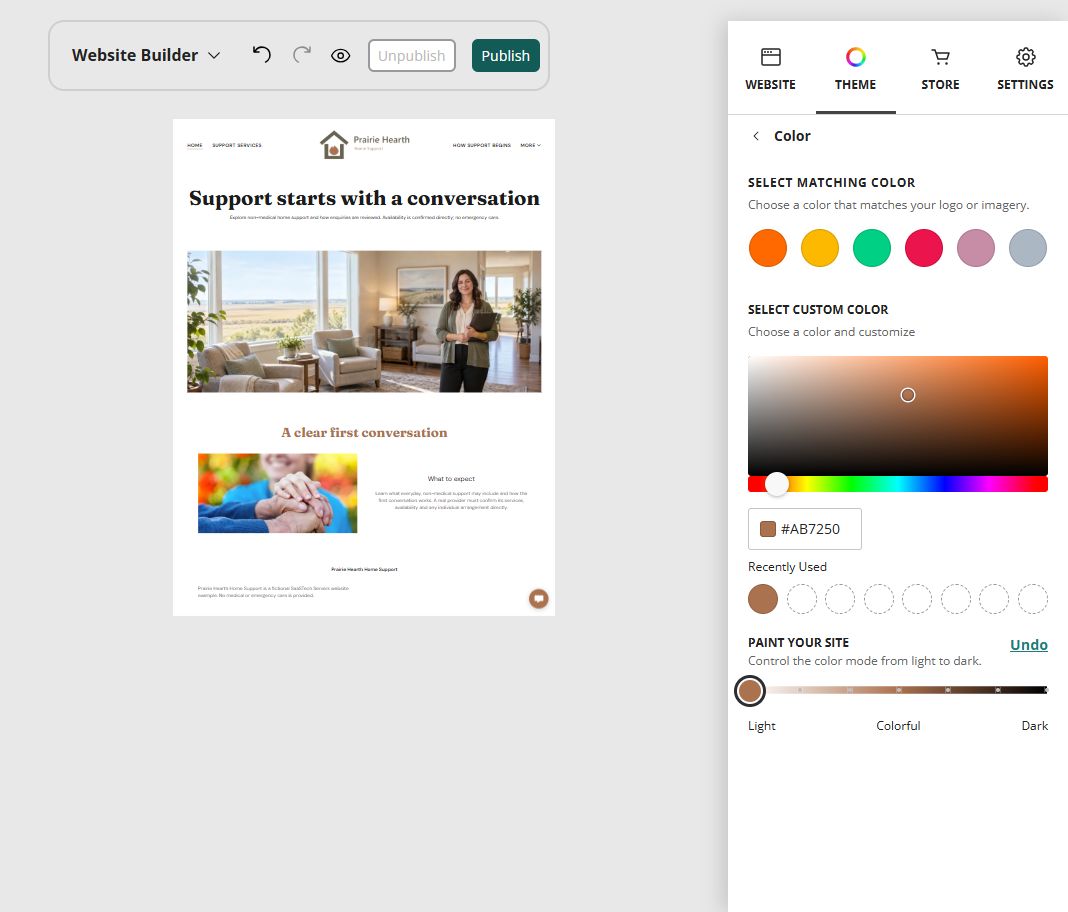This screenshot has width=1068, height=912.
Task: Click the Prairie Hearth house logo
Action: click(334, 144)
